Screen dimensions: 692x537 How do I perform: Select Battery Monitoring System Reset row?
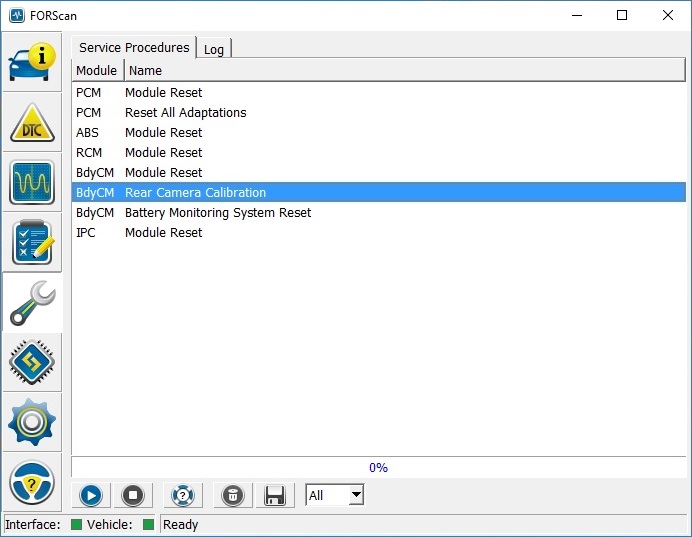[379, 213]
